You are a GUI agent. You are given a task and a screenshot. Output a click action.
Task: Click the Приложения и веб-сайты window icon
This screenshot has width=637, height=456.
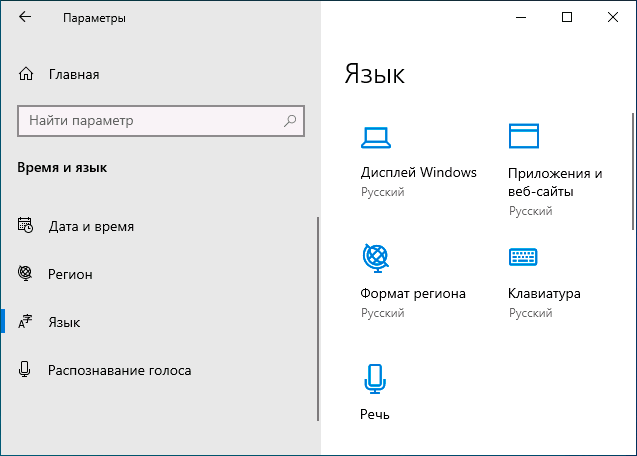(x=524, y=136)
